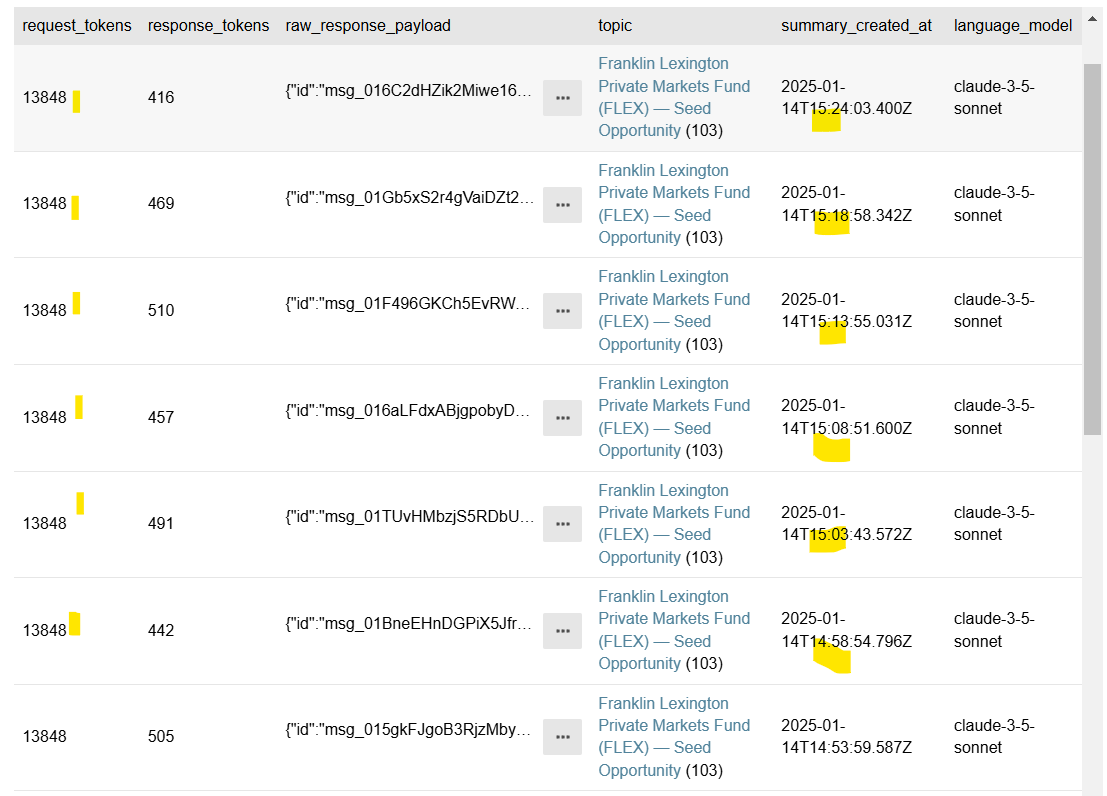Click claude-3-5-sonnet in the 505-token row
The height and width of the screenshot is (796, 1107).
[x=994, y=737]
